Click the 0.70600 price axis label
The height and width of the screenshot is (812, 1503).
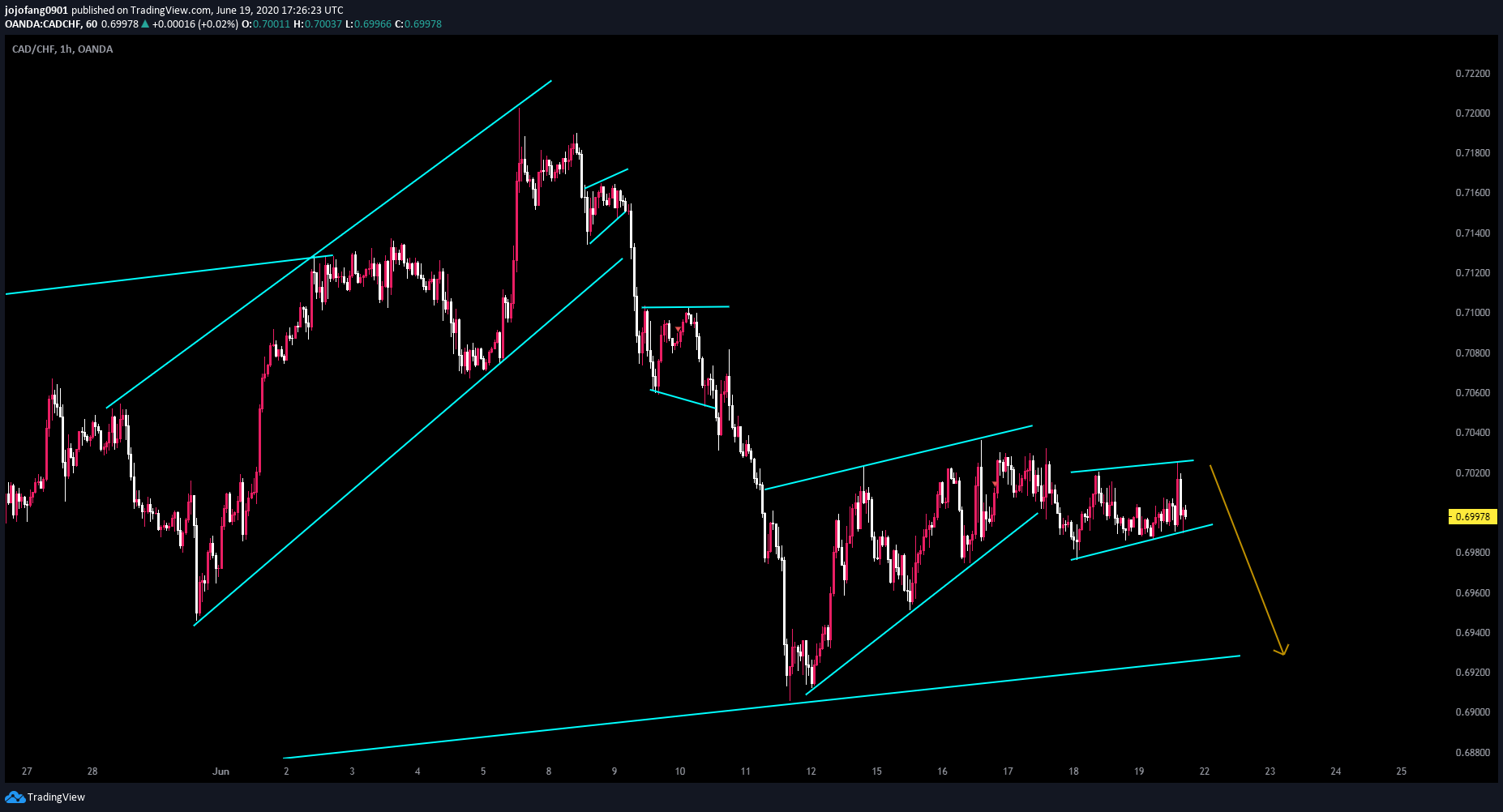coord(1473,393)
